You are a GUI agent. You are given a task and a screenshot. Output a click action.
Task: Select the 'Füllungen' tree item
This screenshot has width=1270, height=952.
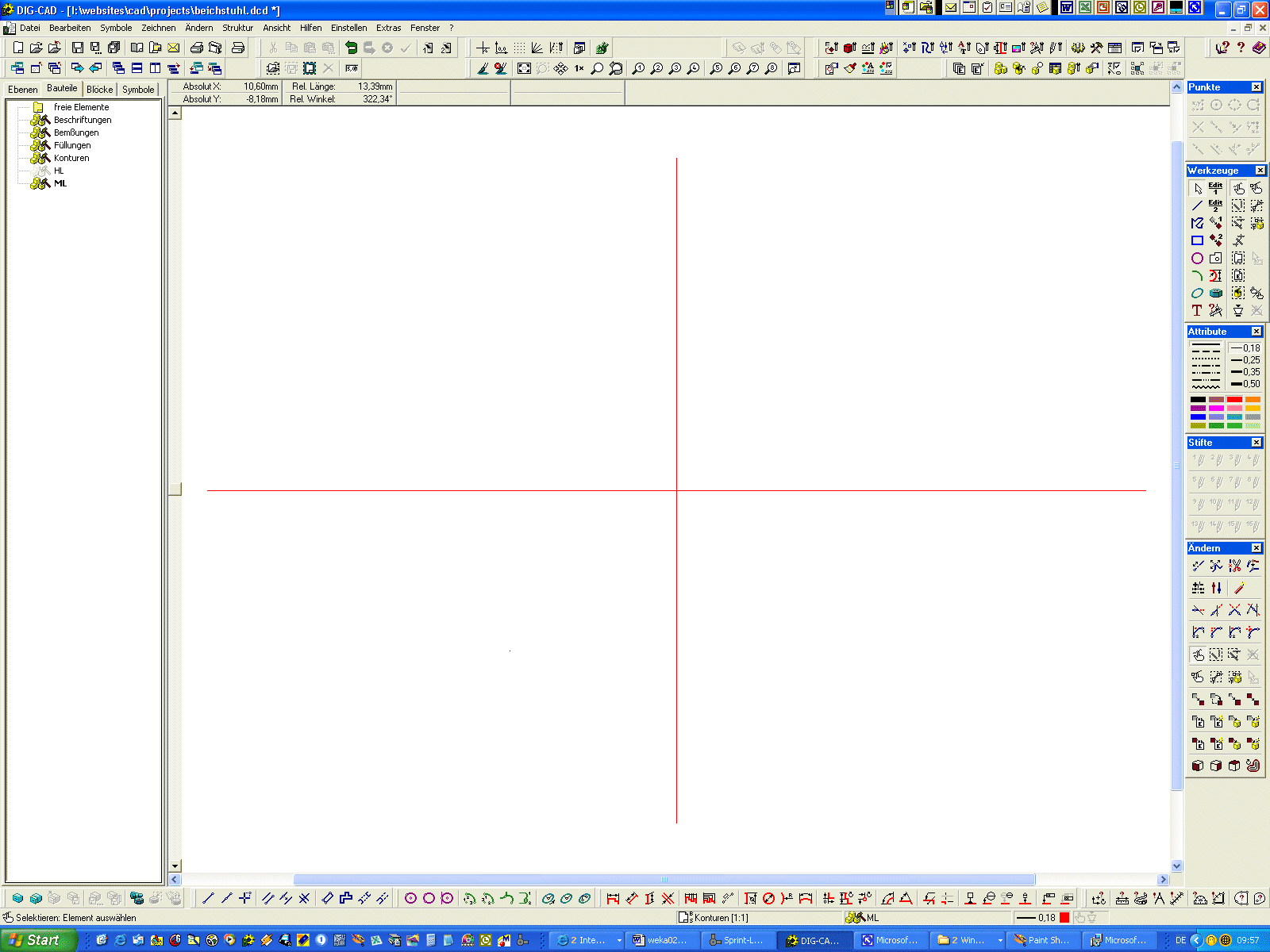point(72,145)
